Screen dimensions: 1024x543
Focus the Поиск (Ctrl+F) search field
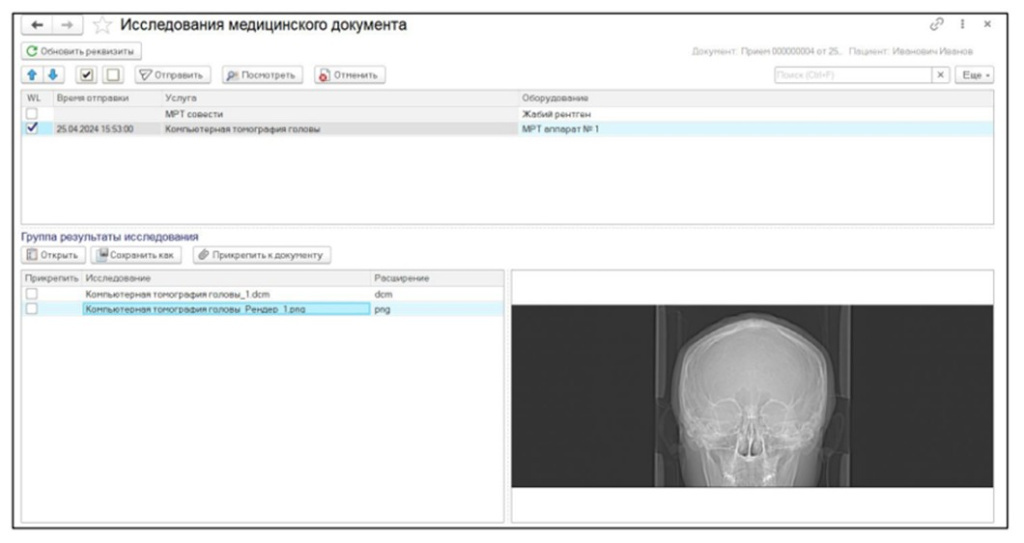click(x=853, y=75)
